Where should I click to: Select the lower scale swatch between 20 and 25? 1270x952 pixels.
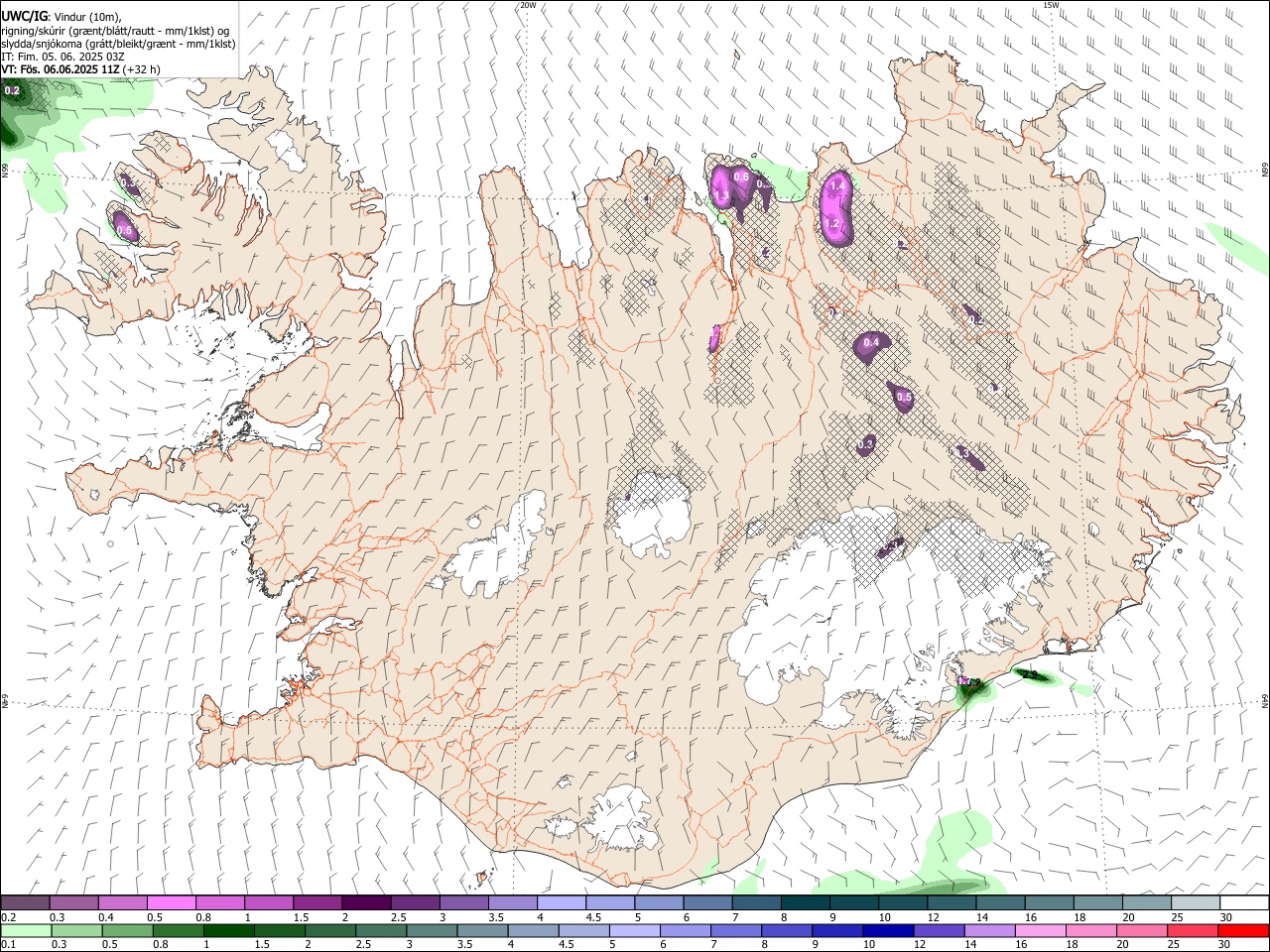click(x=1142, y=931)
